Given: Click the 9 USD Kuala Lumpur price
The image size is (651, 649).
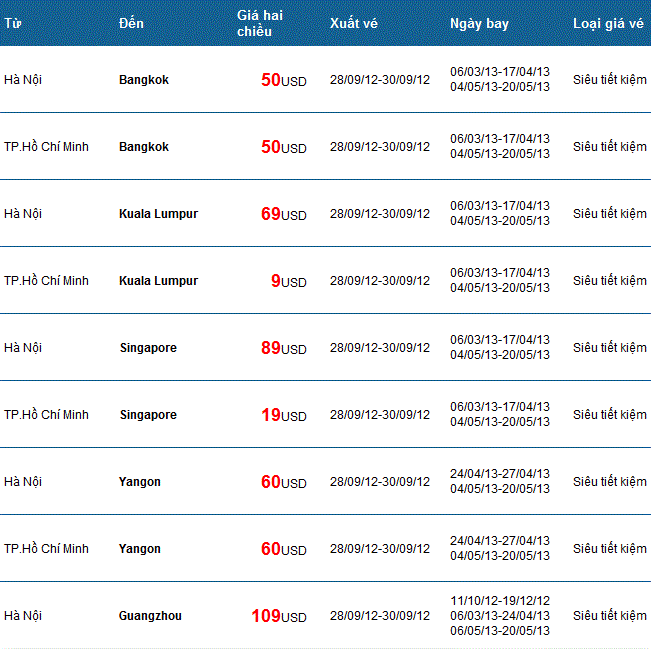Looking at the screenshot, I should point(289,281).
